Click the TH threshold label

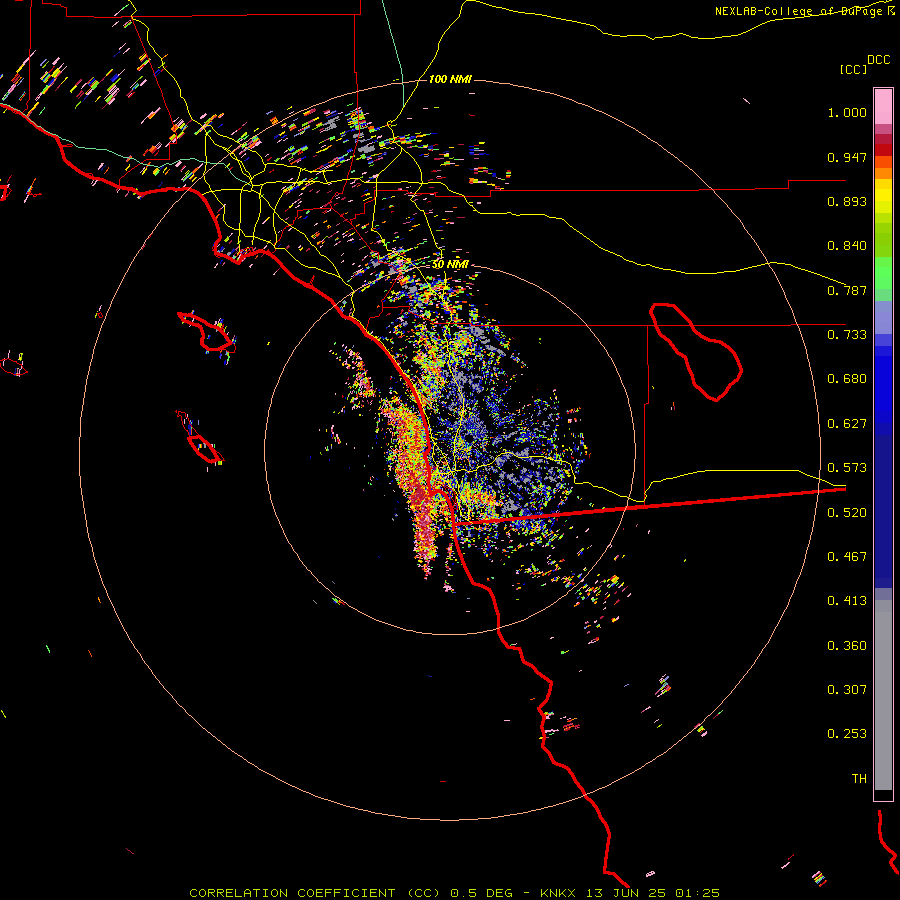[859, 779]
